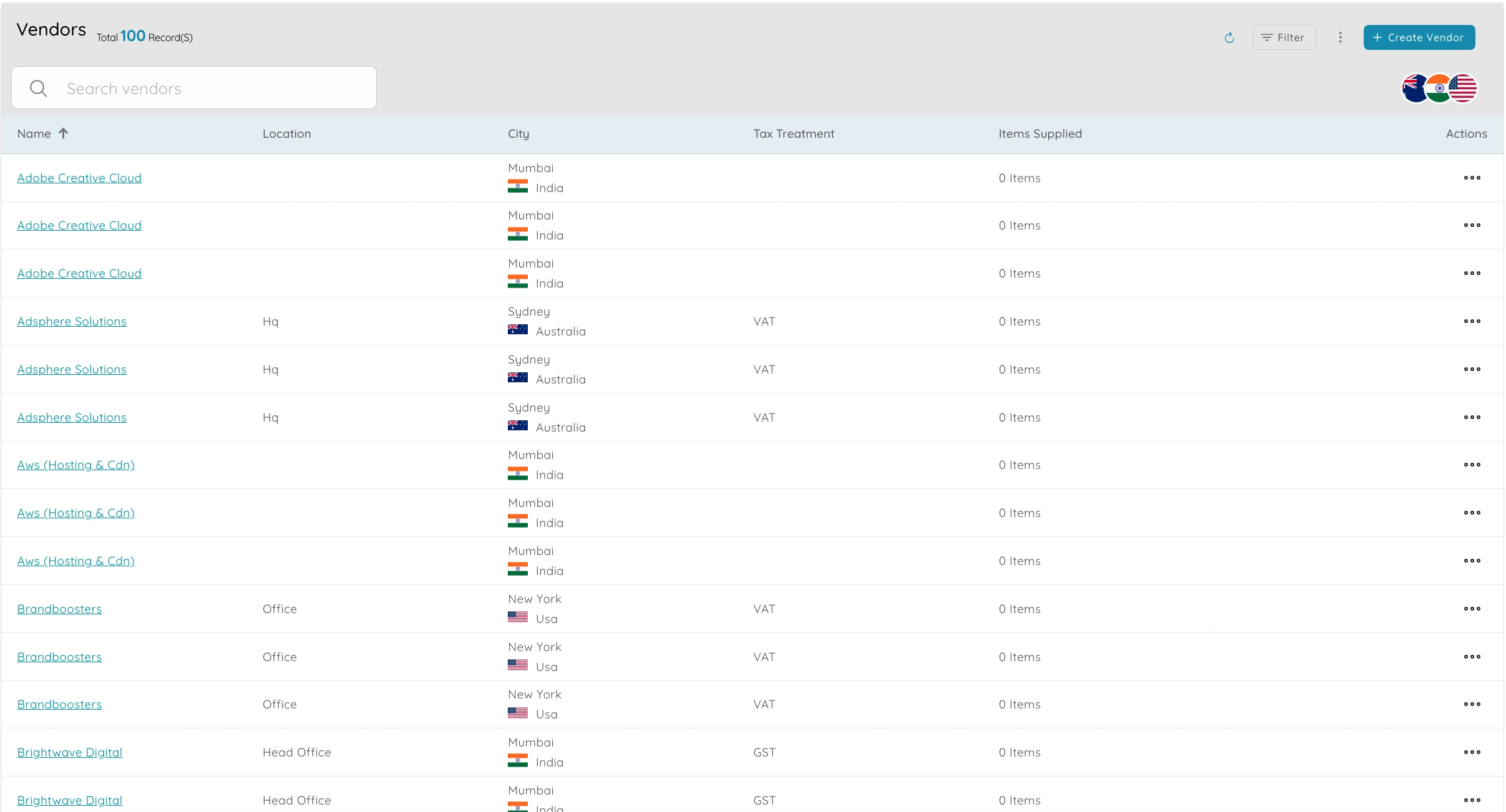Image resolution: width=1506 pixels, height=812 pixels.
Task: Open actions for first Aws (Hosting & Cdn) row
Action: (1472, 465)
